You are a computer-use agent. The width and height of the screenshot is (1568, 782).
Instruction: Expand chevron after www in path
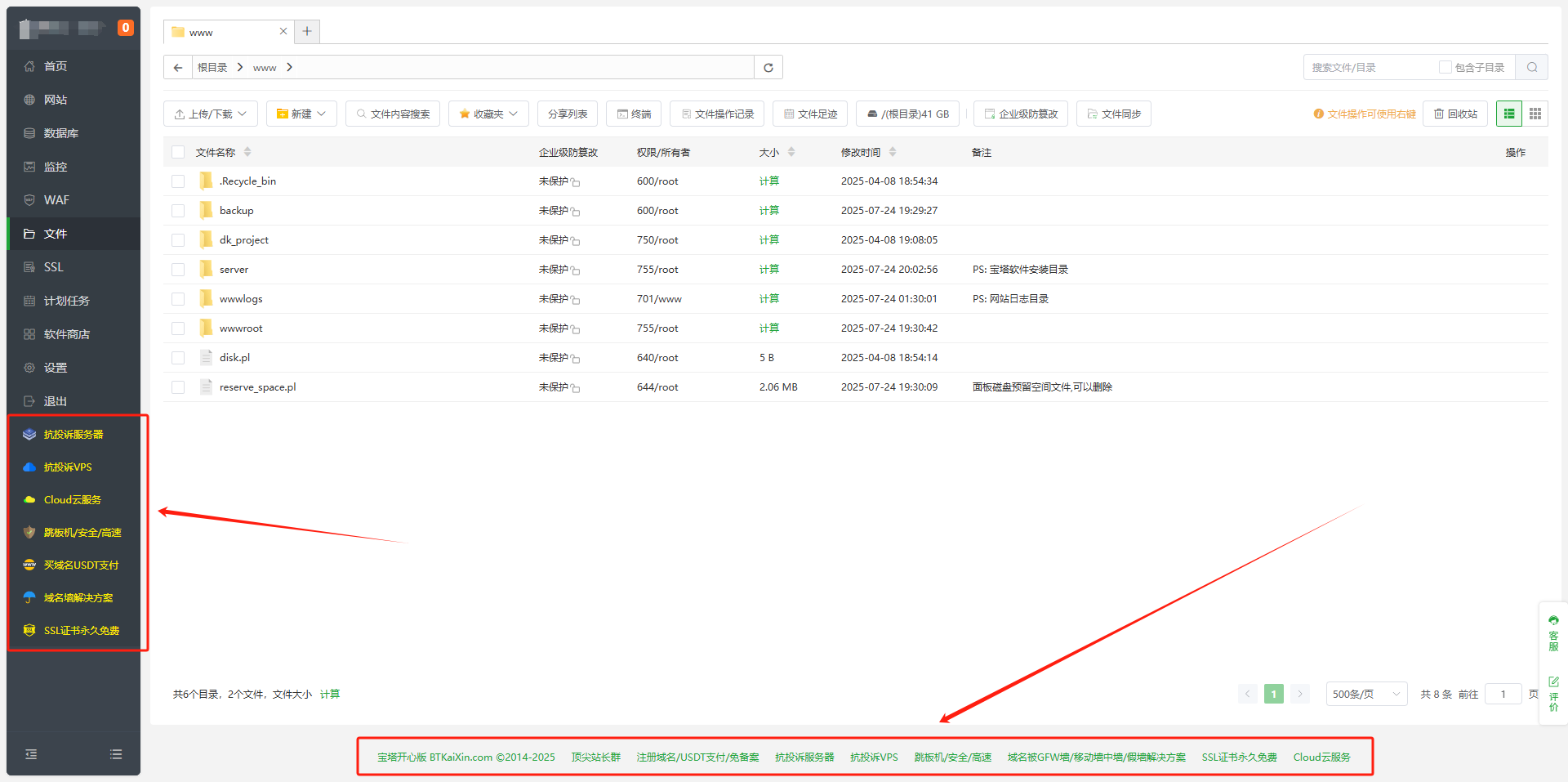(x=289, y=67)
